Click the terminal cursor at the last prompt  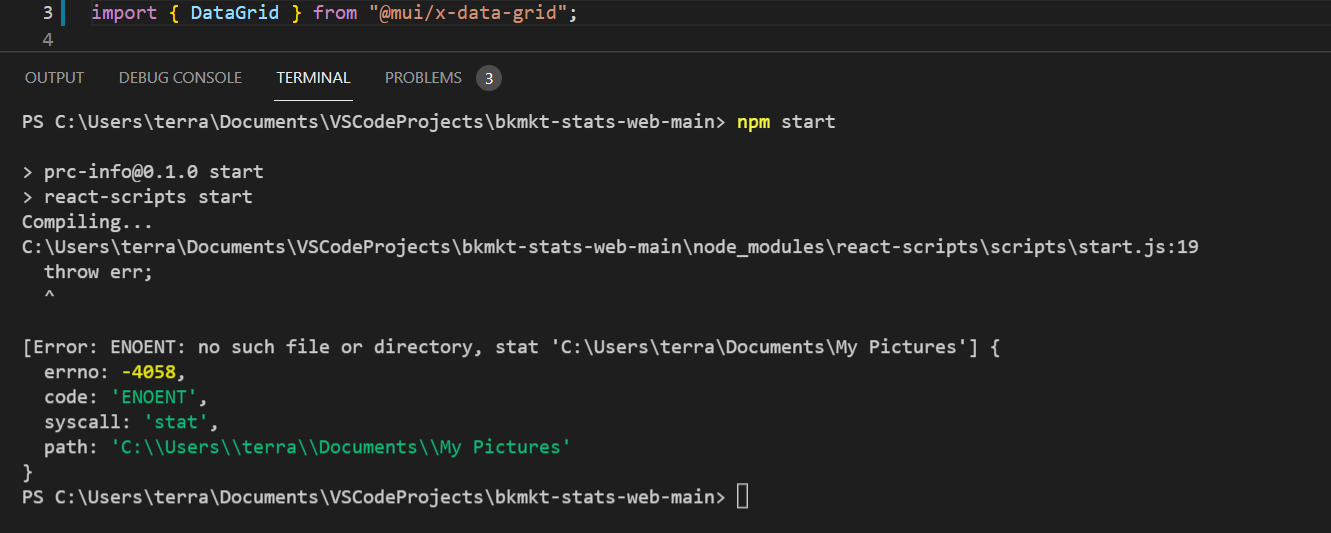click(742, 496)
